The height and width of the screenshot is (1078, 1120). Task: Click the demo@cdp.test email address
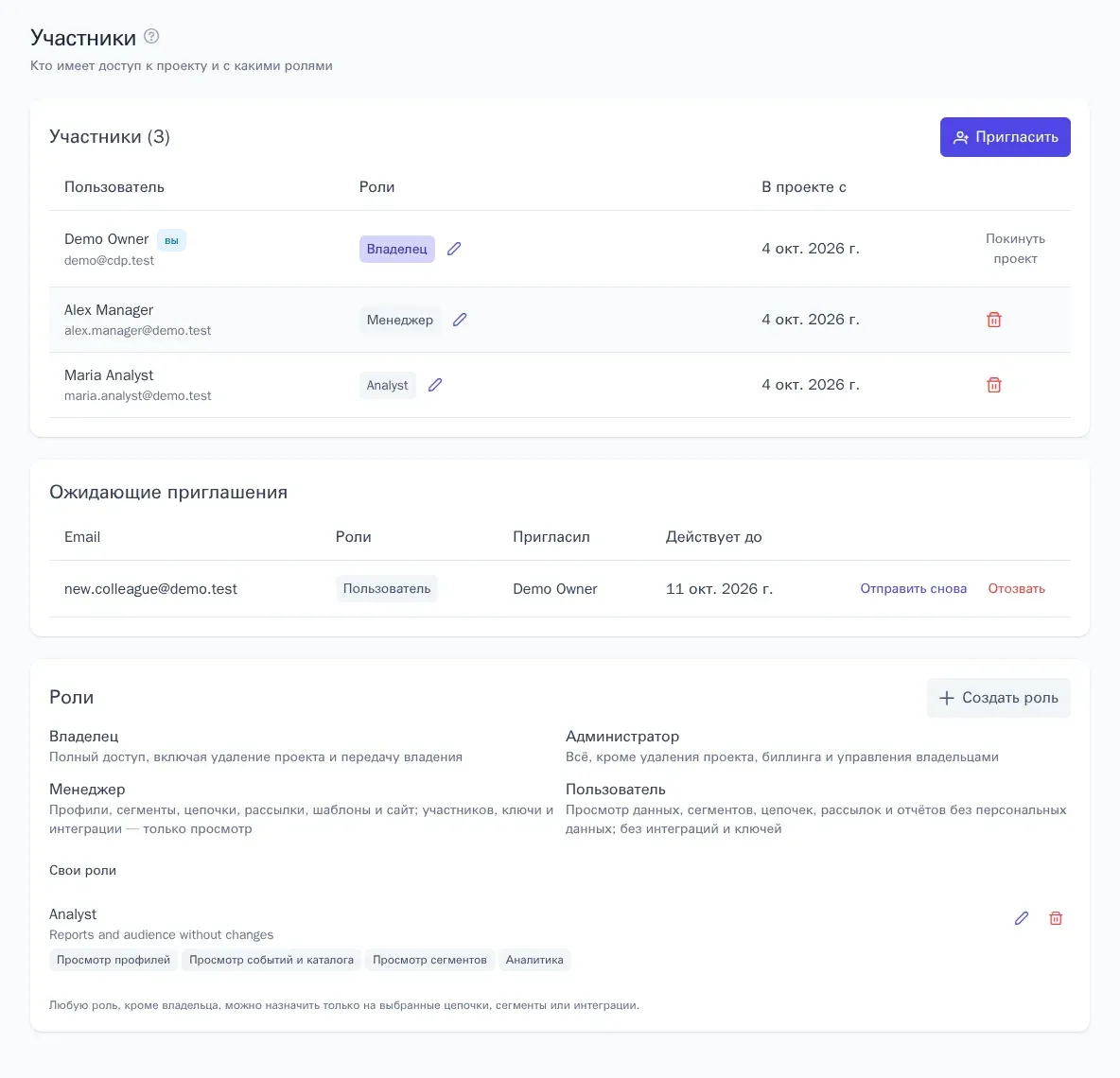pos(110,261)
